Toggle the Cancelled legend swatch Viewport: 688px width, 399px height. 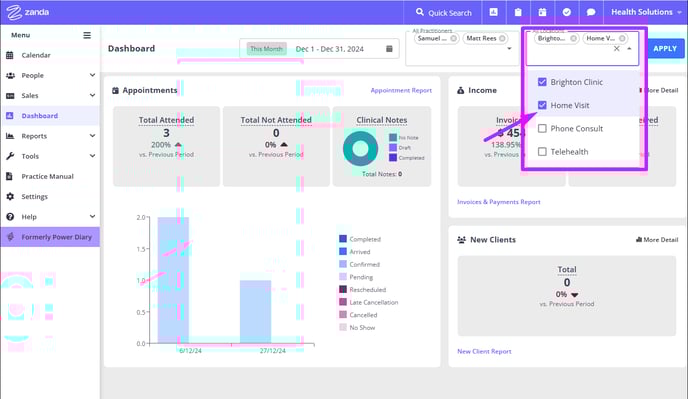343,315
